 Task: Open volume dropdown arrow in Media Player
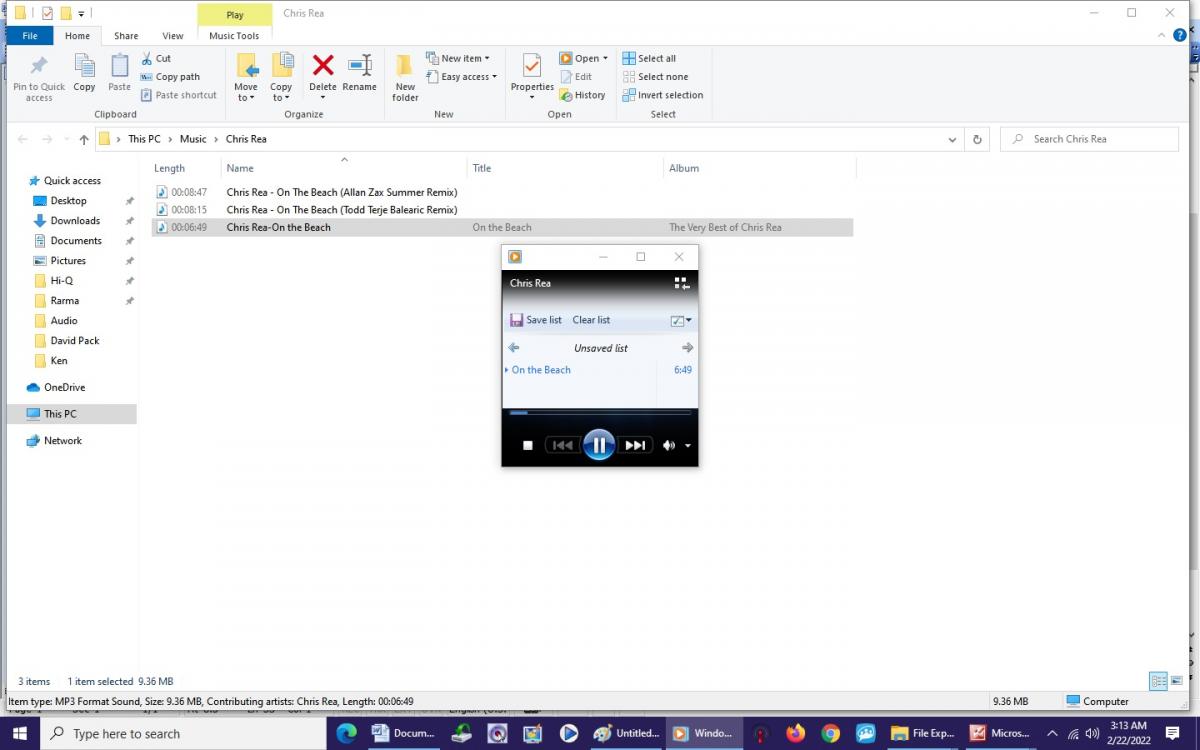[x=688, y=446]
